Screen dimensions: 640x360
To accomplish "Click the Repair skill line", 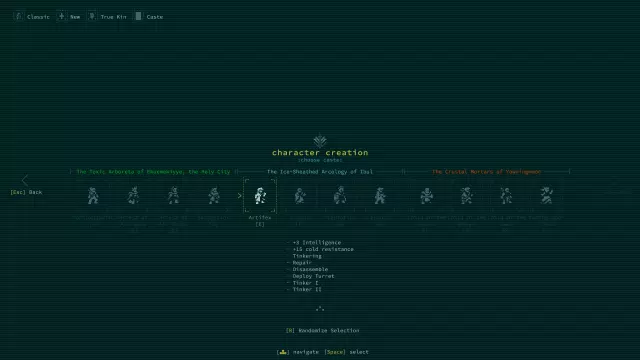I will [302, 262].
